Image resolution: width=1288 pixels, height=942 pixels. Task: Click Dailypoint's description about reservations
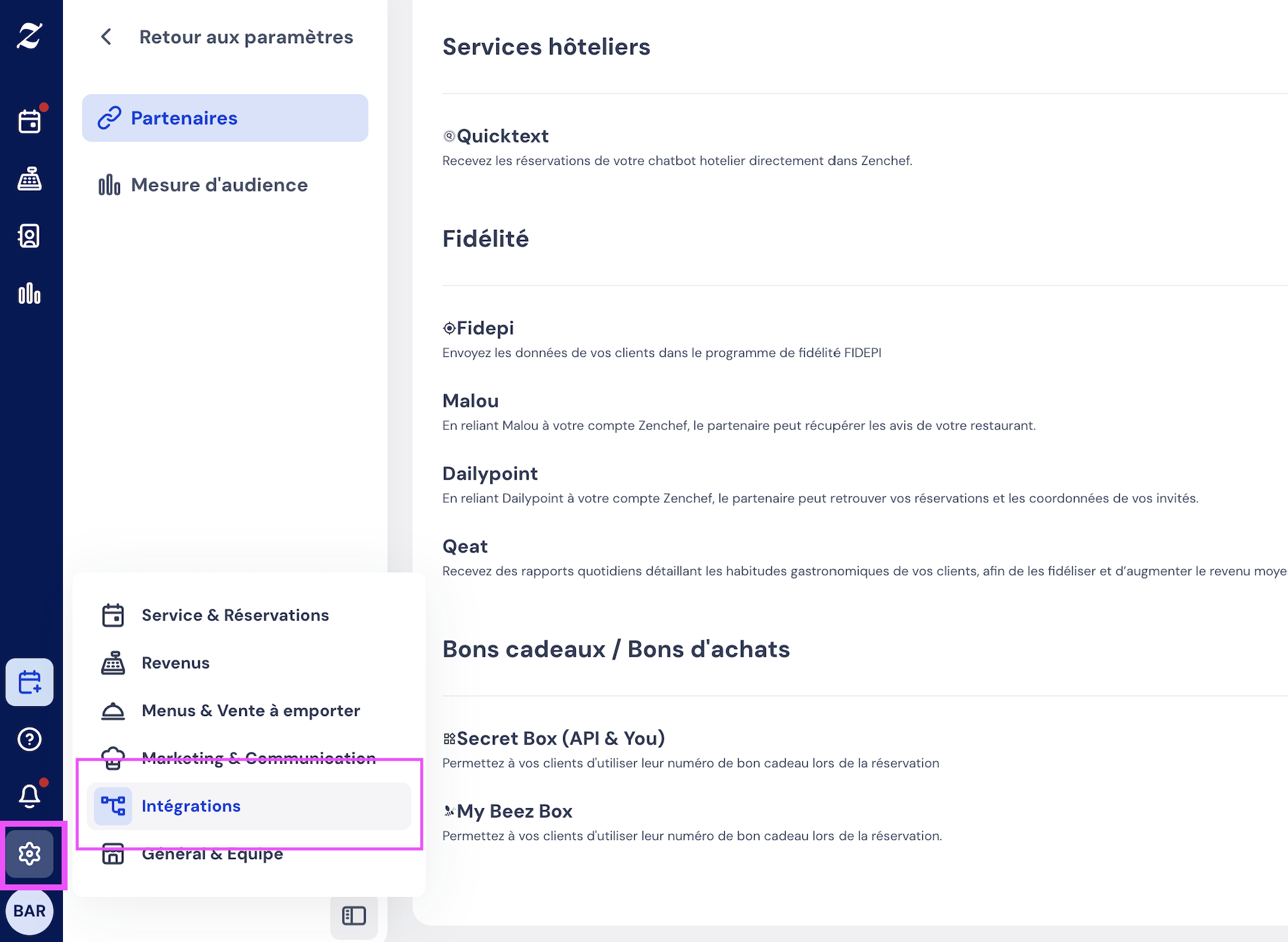820,498
